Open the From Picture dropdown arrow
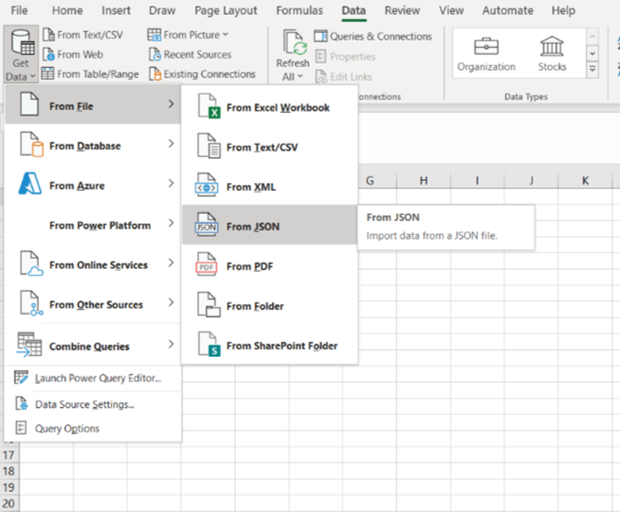Viewport: 620px width, 512px height. point(225,35)
